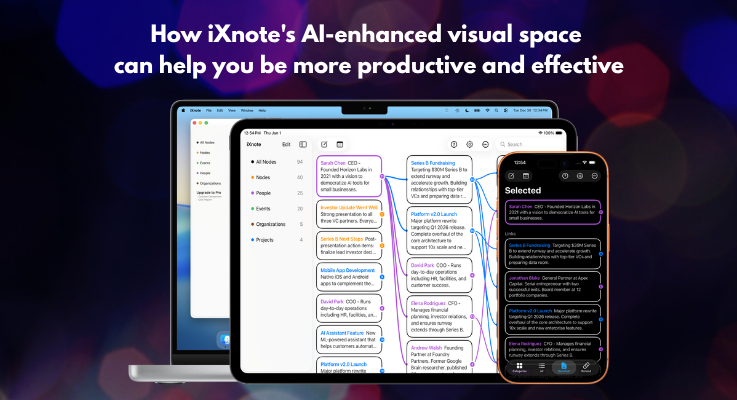This screenshot has height=400, width=737.
Task: Tap the selected Sarah Chen card on iPhone
Action: 553,212
